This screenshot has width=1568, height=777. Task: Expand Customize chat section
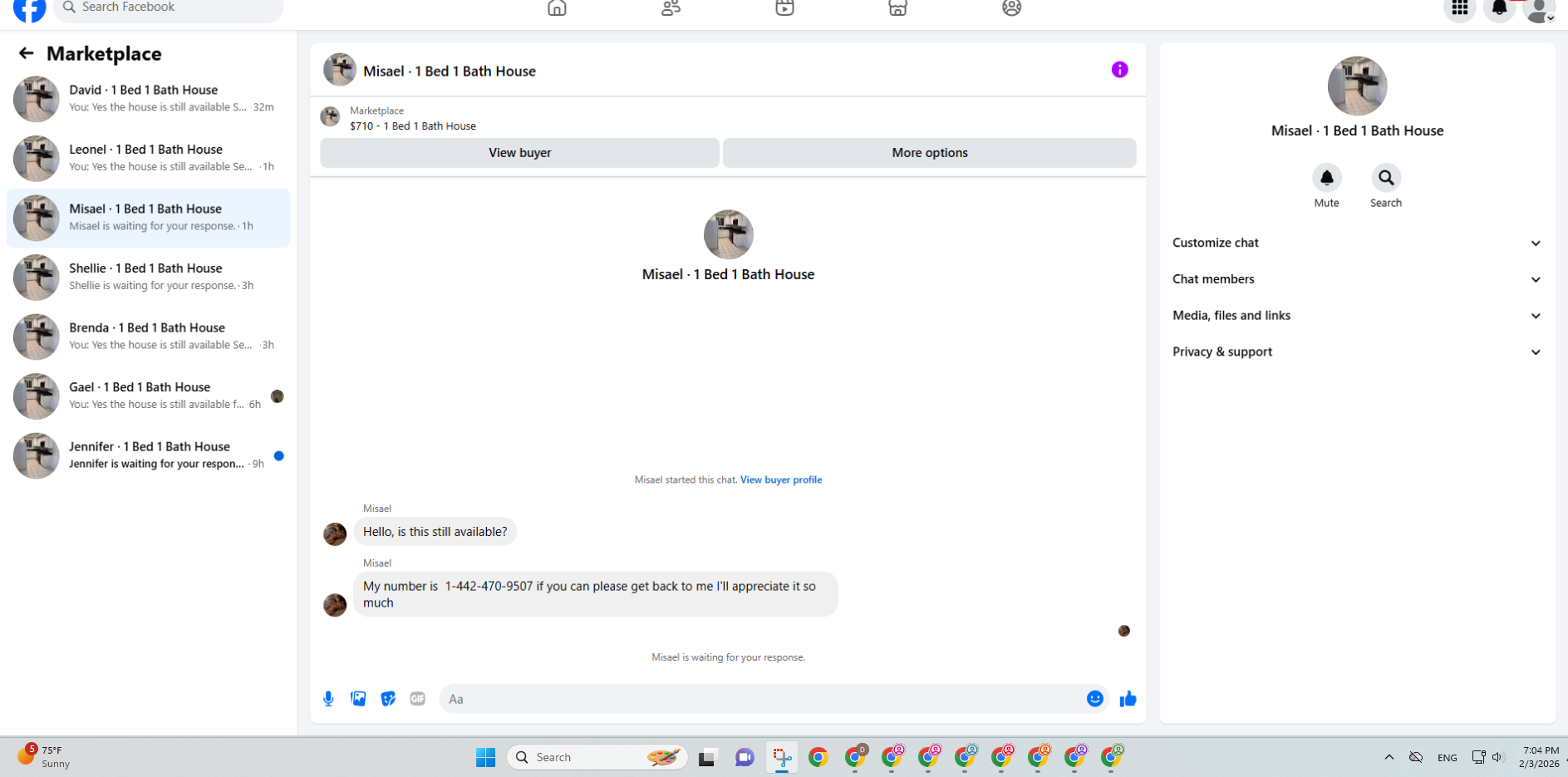(1357, 243)
